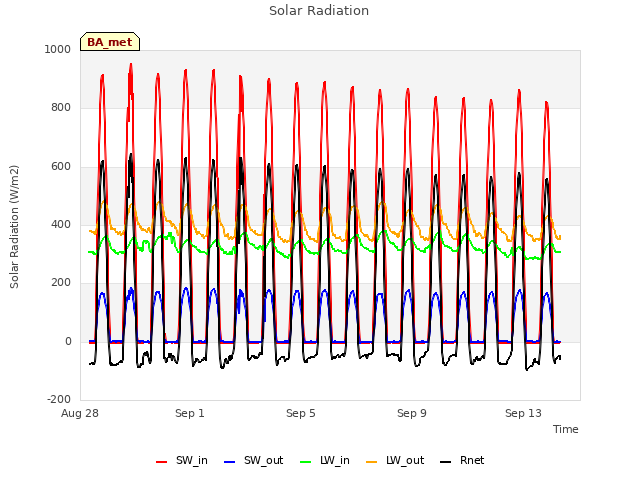This screenshot has width=640, height=480.
Task: Click the BA_met annotation label
Action: 110,42
